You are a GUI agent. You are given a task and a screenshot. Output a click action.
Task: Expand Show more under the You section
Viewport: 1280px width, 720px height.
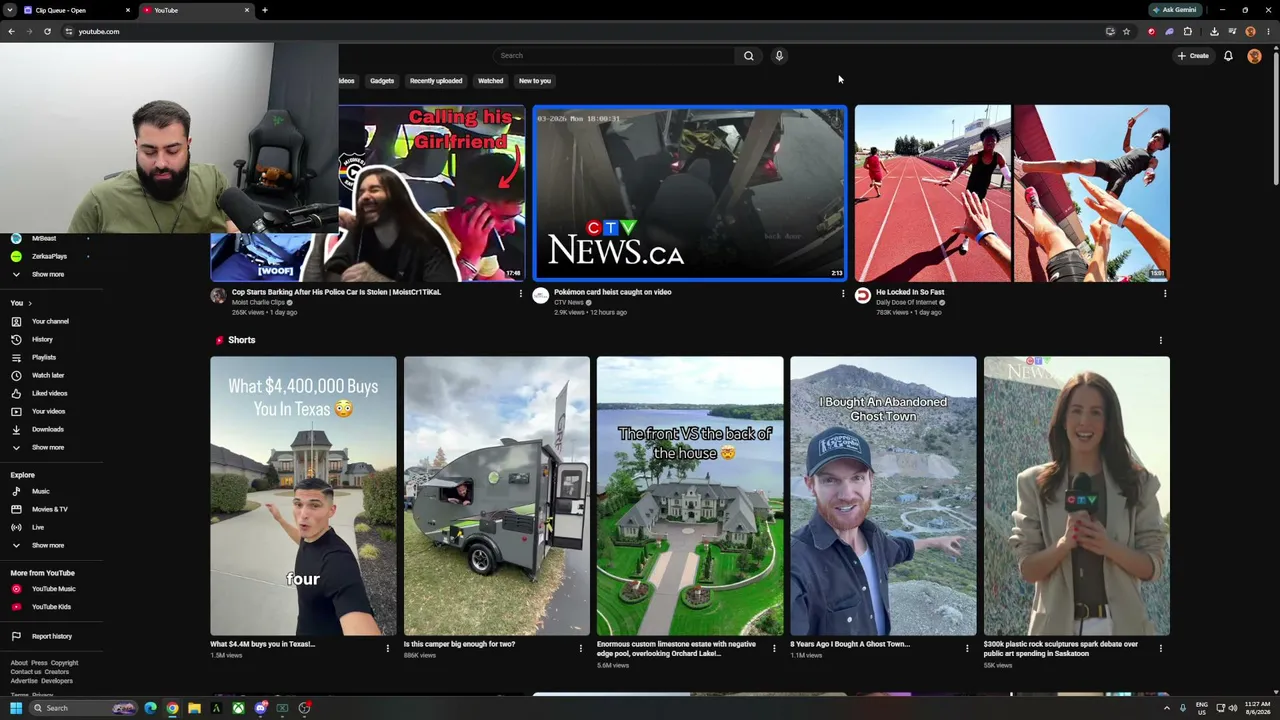50,447
